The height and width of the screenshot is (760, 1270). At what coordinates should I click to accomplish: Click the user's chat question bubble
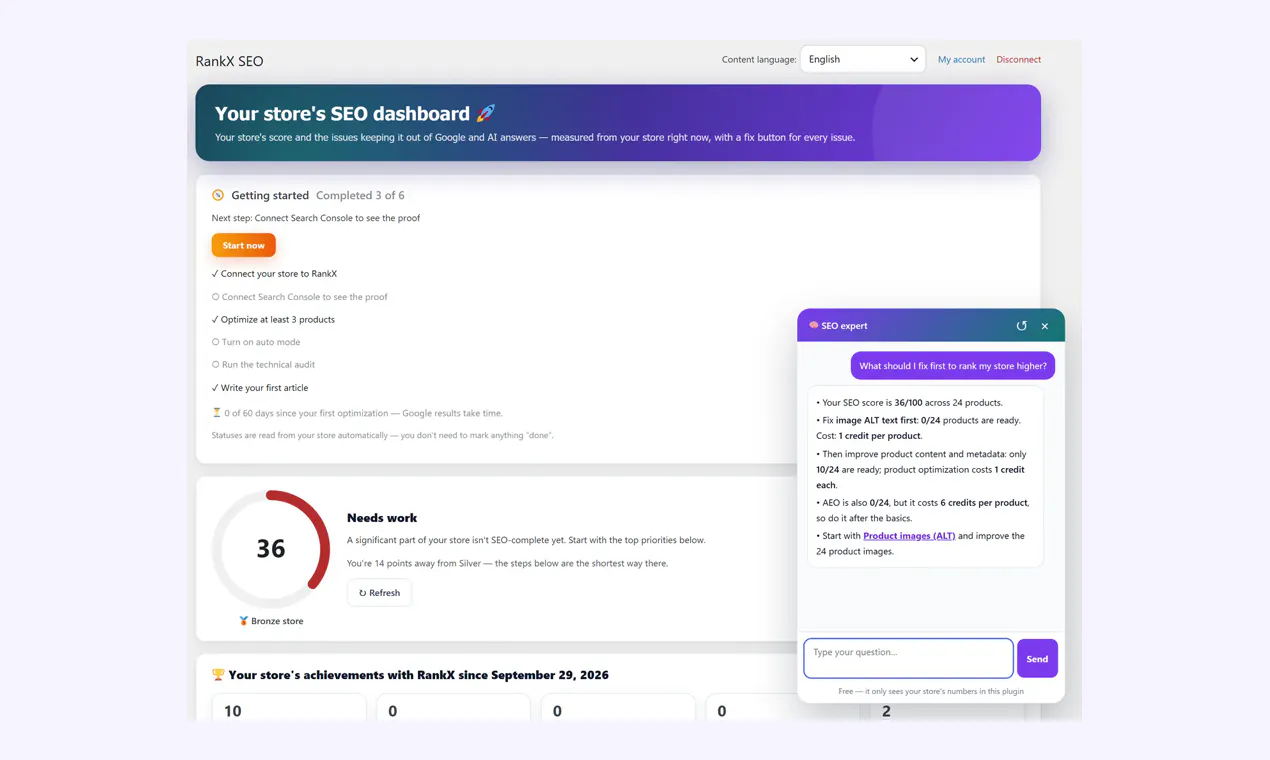coord(953,366)
